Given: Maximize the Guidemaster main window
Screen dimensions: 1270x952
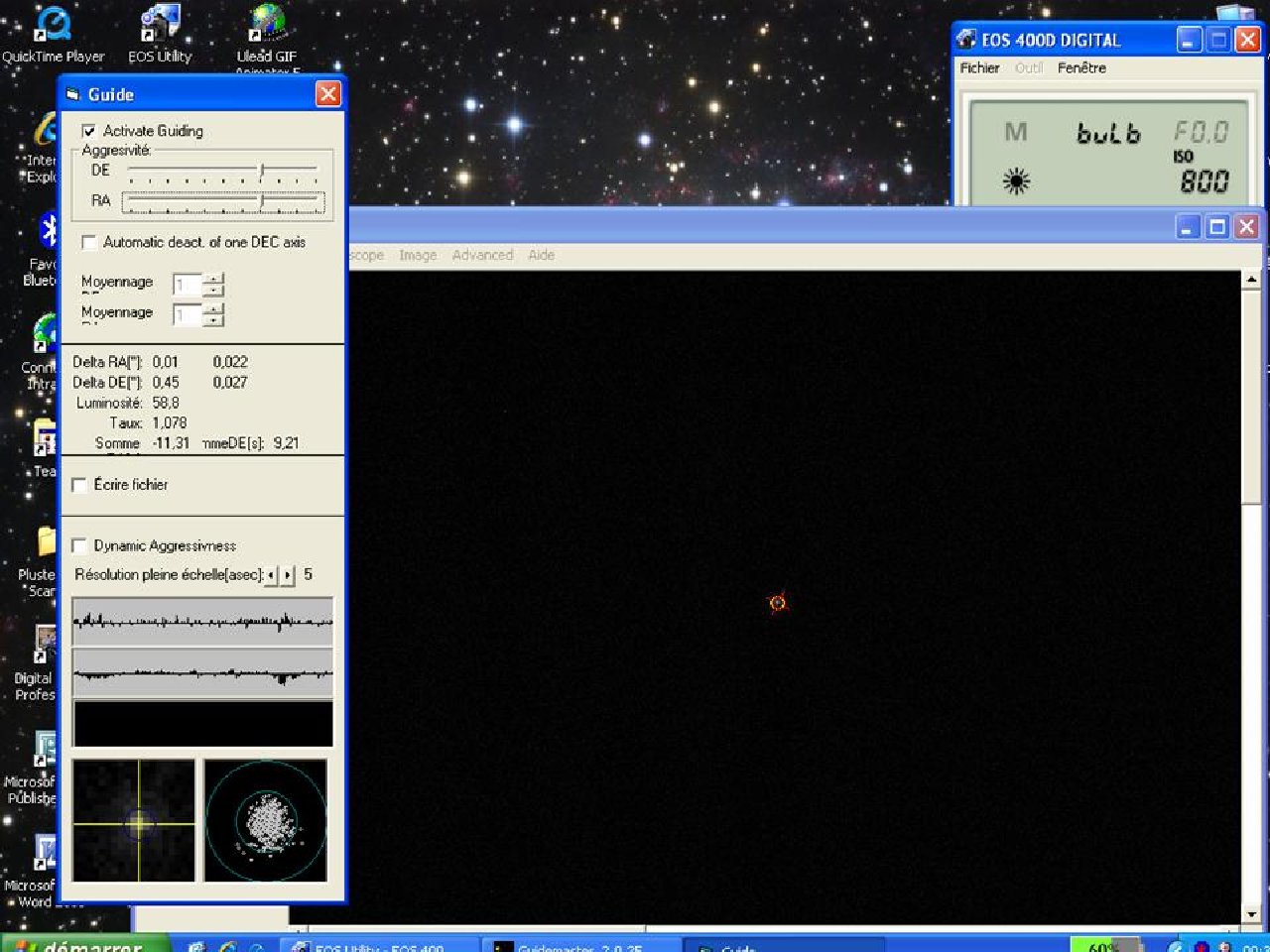Looking at the screenshot, I should [x=1217, y=227].
